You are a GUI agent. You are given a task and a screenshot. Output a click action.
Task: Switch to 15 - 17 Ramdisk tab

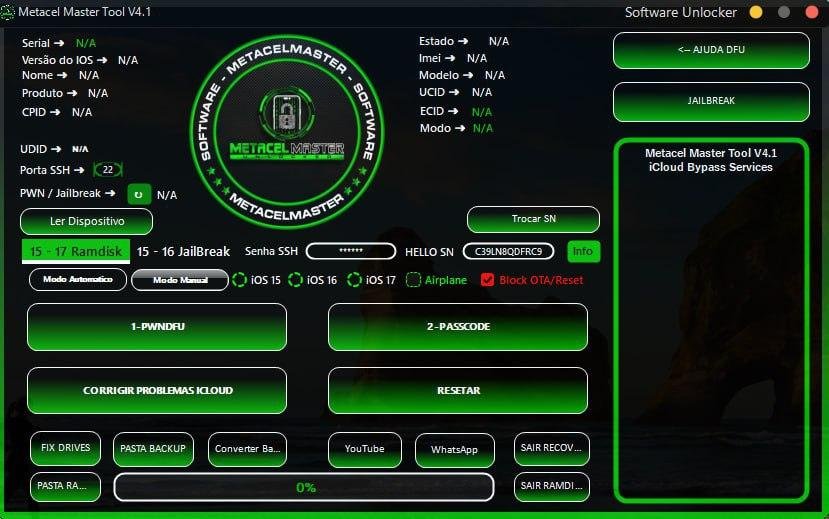pyautogui.click(x=75, y=252)
